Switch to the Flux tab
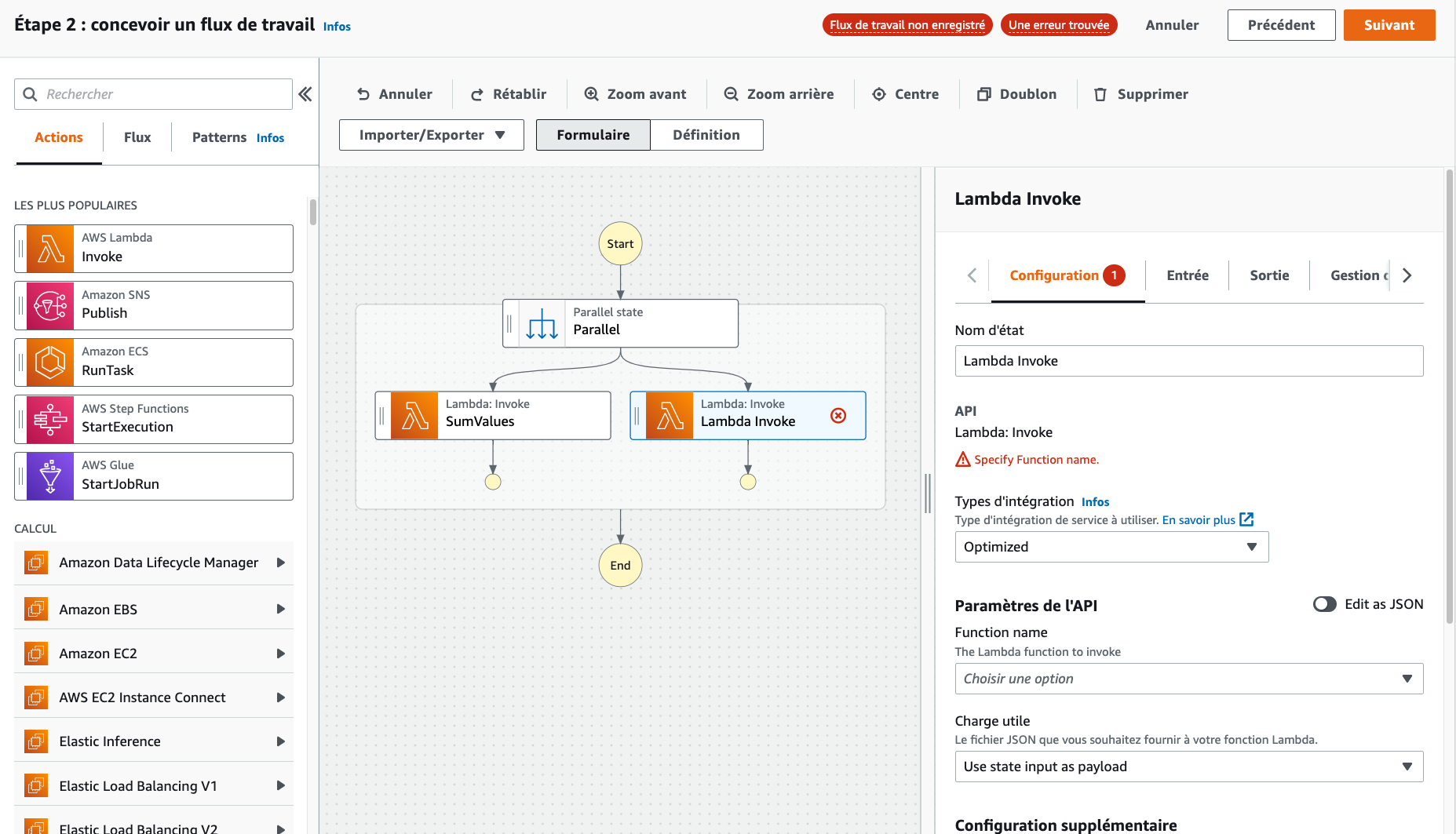This screenshot has width=1456, height=834. tap(137, 137)
